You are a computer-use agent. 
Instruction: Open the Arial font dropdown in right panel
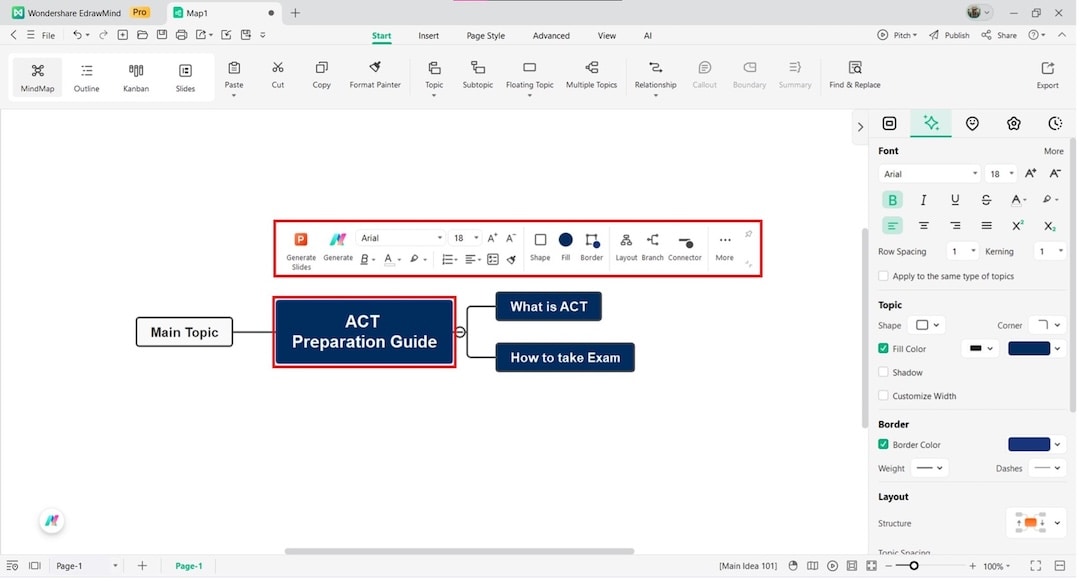(929, 174)
